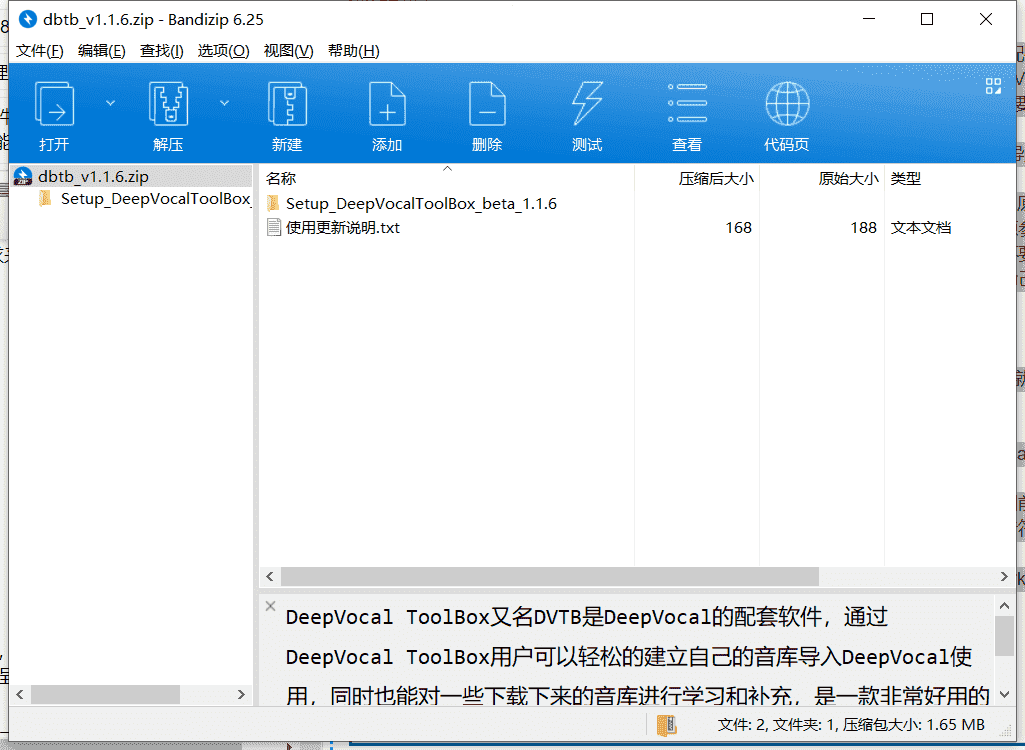Click the Code page (代码页) globe icon
1025x750 pixels.
(787, 103)
